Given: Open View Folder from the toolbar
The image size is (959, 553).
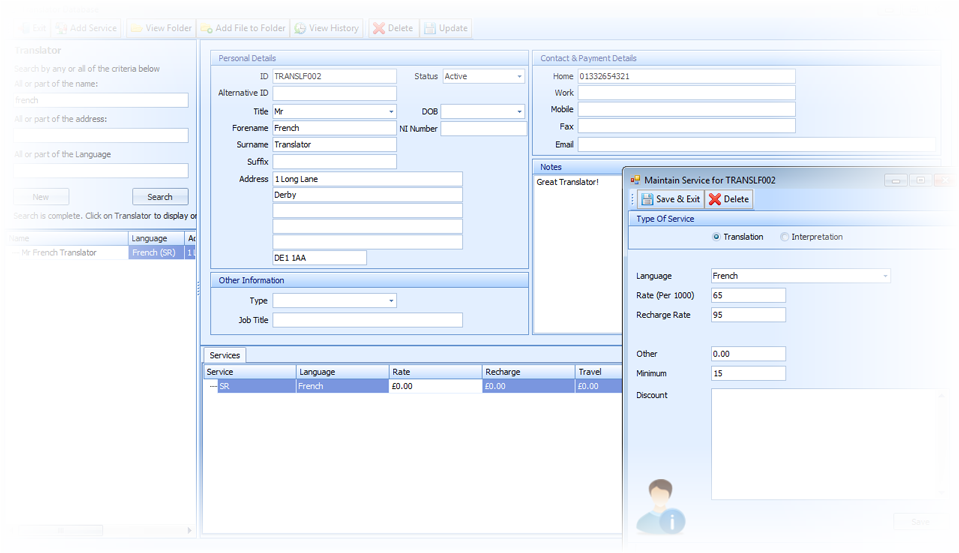Looking at the screenshot, I should tap(136, 28).
